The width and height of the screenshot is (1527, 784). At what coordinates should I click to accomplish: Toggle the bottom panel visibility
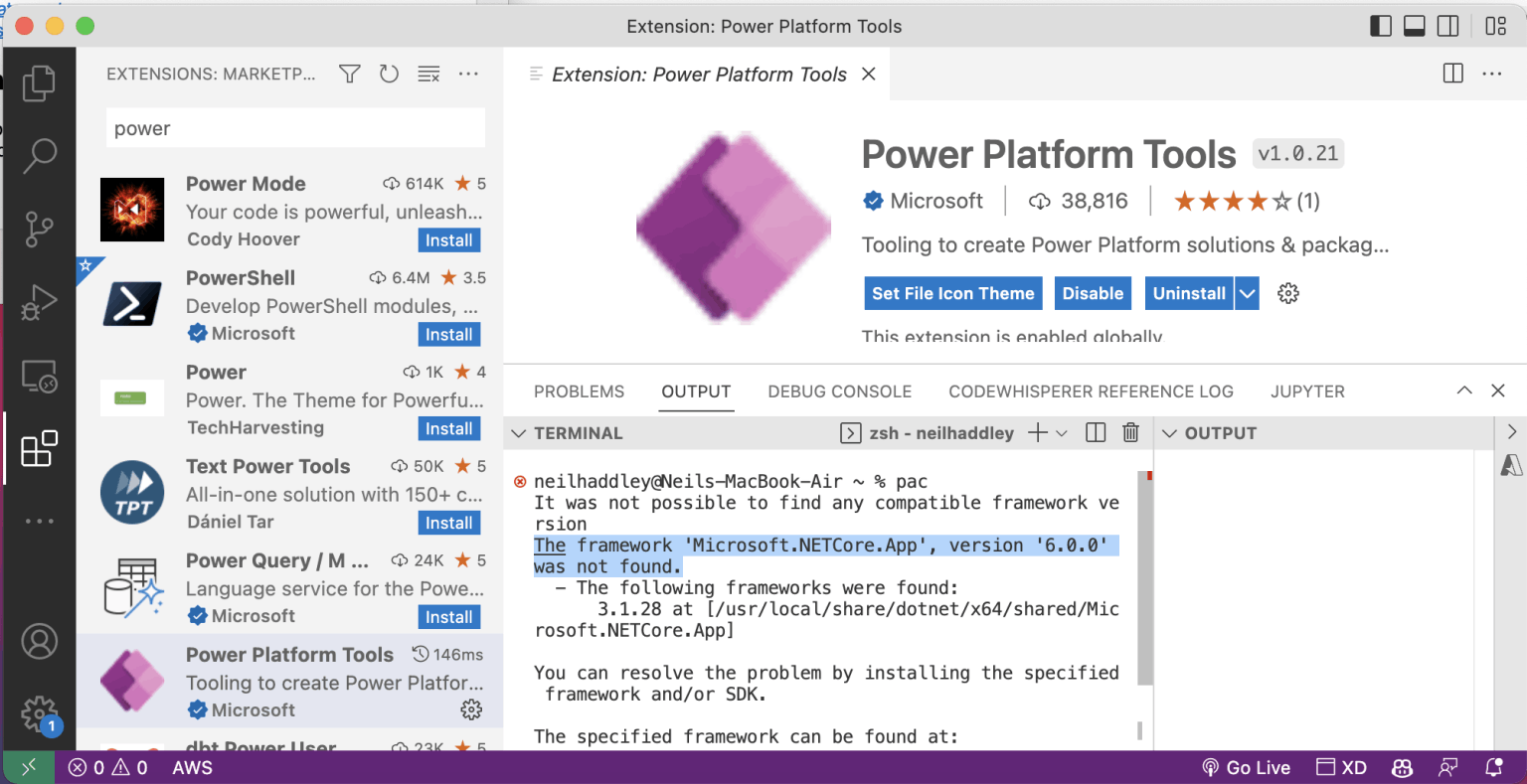[x=1415, y=26]
